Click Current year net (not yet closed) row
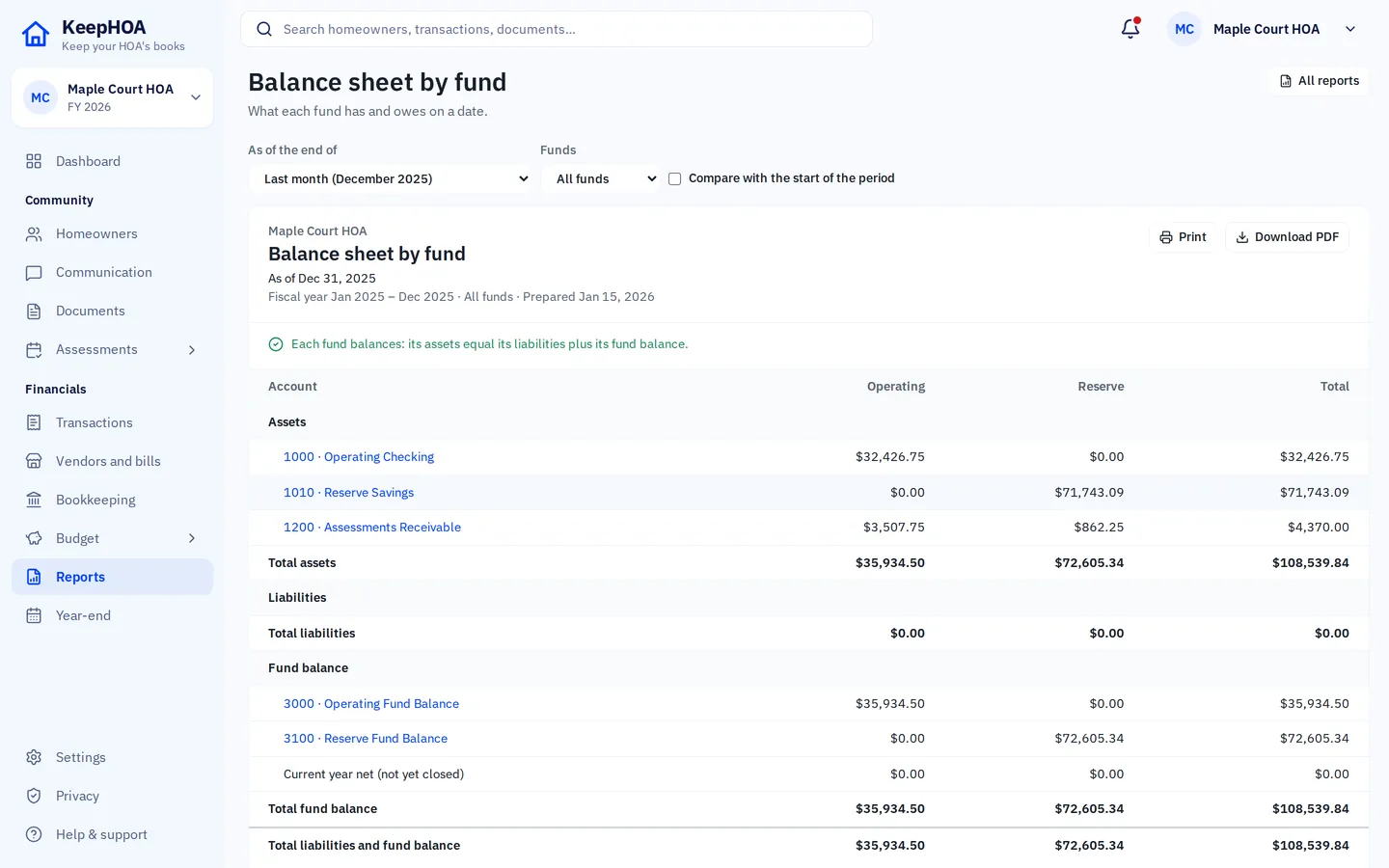This screenshot has height=868, width=1389. tap(808, 774)
